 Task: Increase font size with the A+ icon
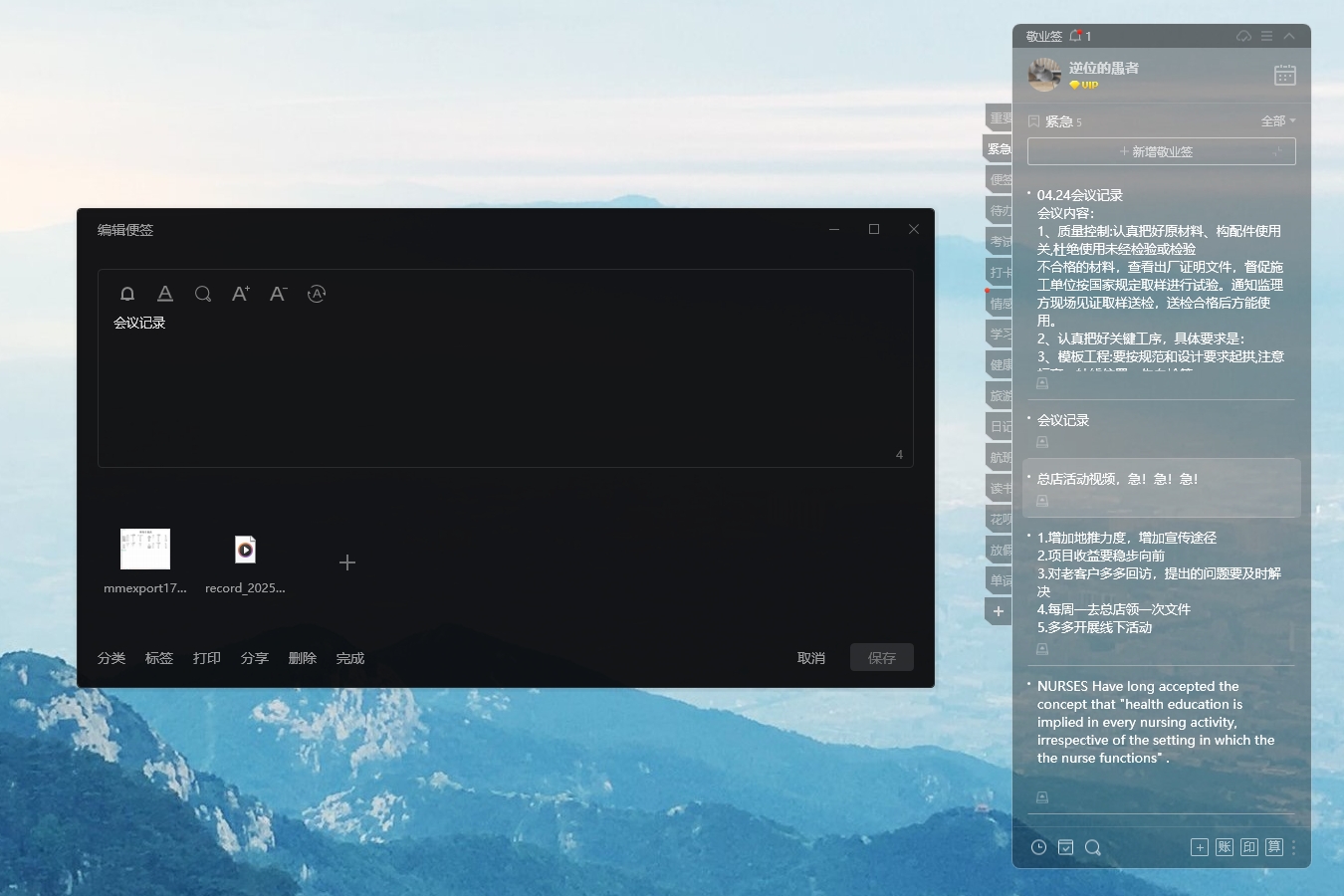[x=241, y=294]
